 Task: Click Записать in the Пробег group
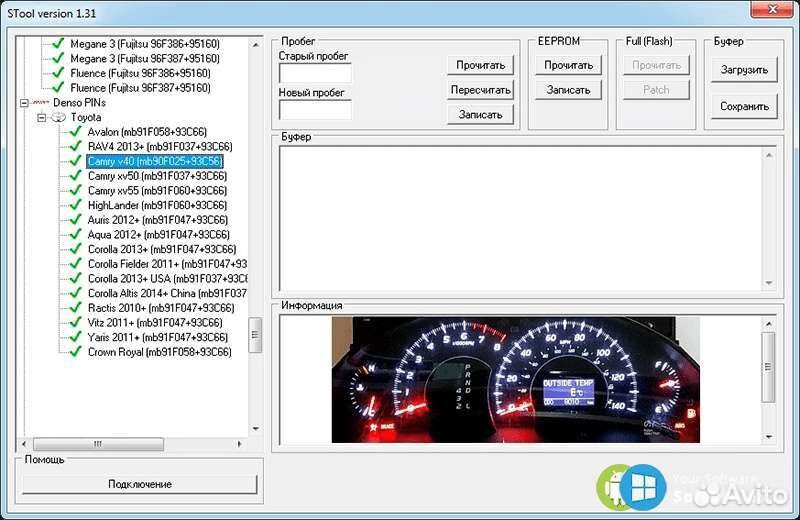click(480, 115)
